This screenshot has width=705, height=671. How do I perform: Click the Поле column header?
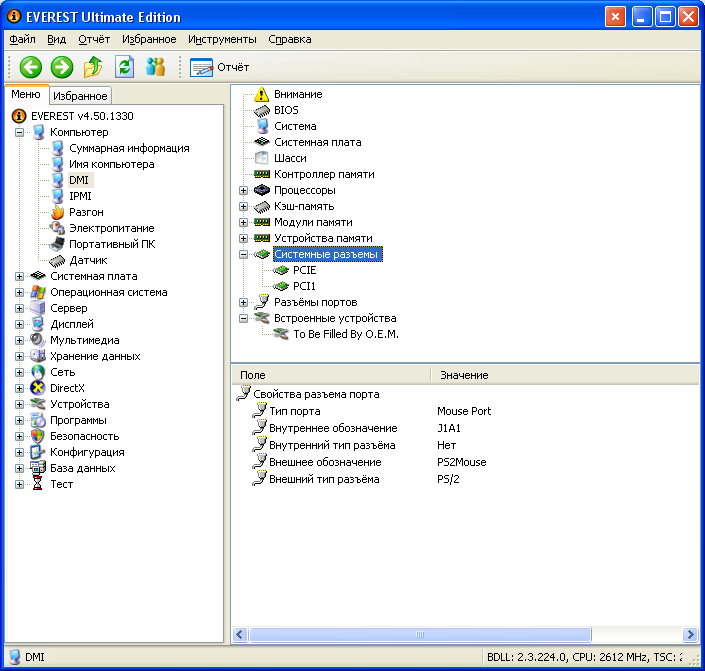pyautogui.click(x=331, y=375)
